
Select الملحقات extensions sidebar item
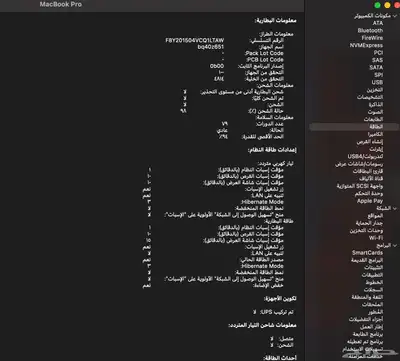coord(373,304)
